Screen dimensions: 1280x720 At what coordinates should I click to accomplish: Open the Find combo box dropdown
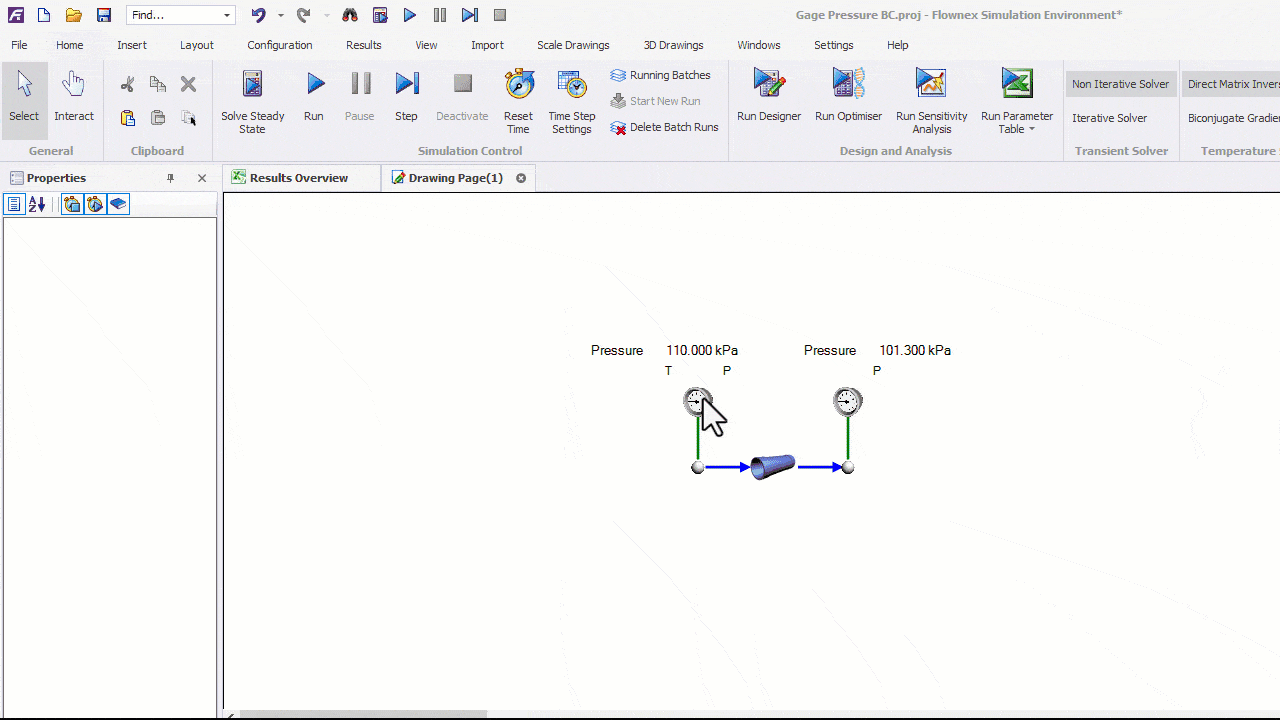[227, 16]
